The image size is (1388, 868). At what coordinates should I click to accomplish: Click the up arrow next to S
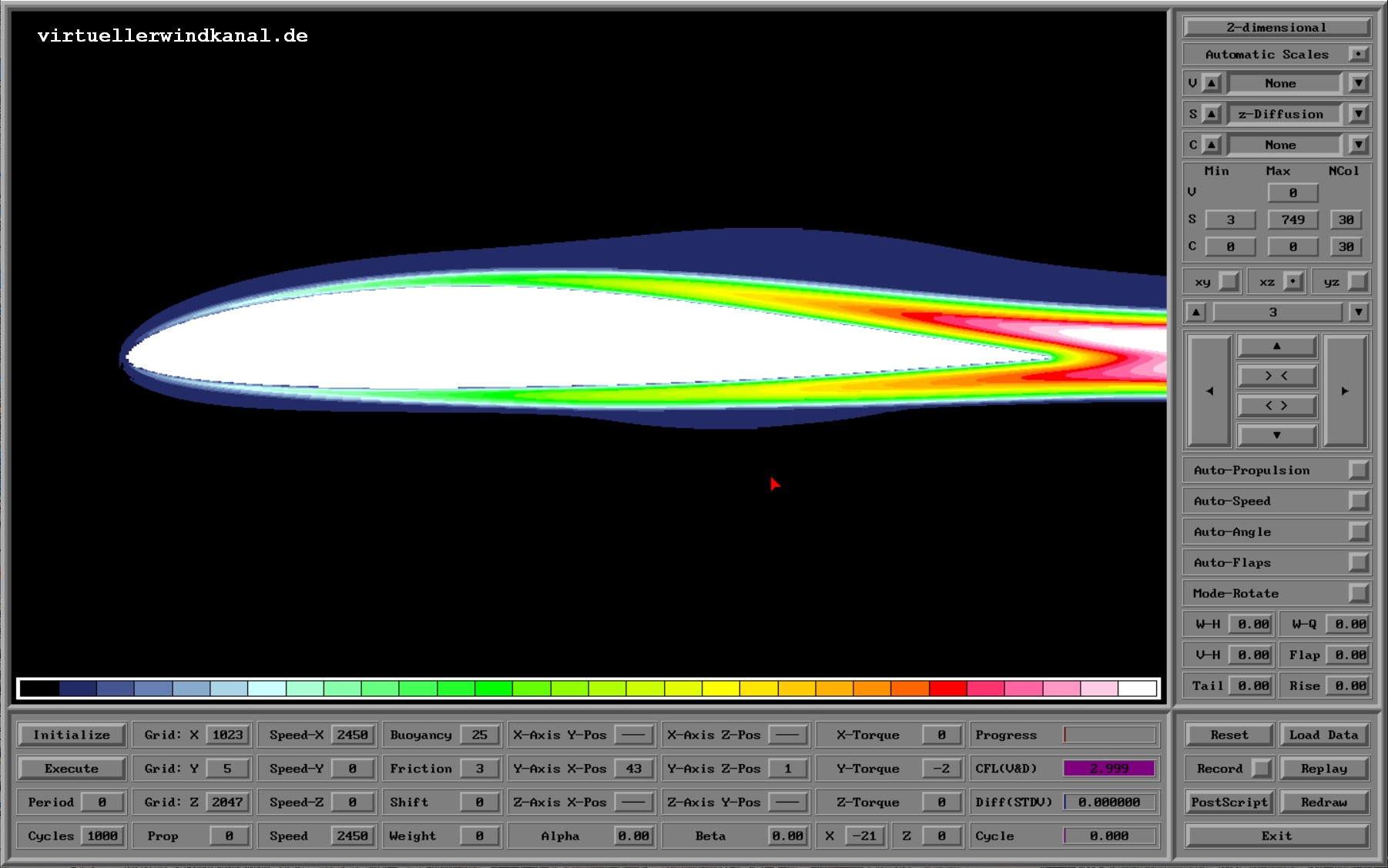(1212, 114)
